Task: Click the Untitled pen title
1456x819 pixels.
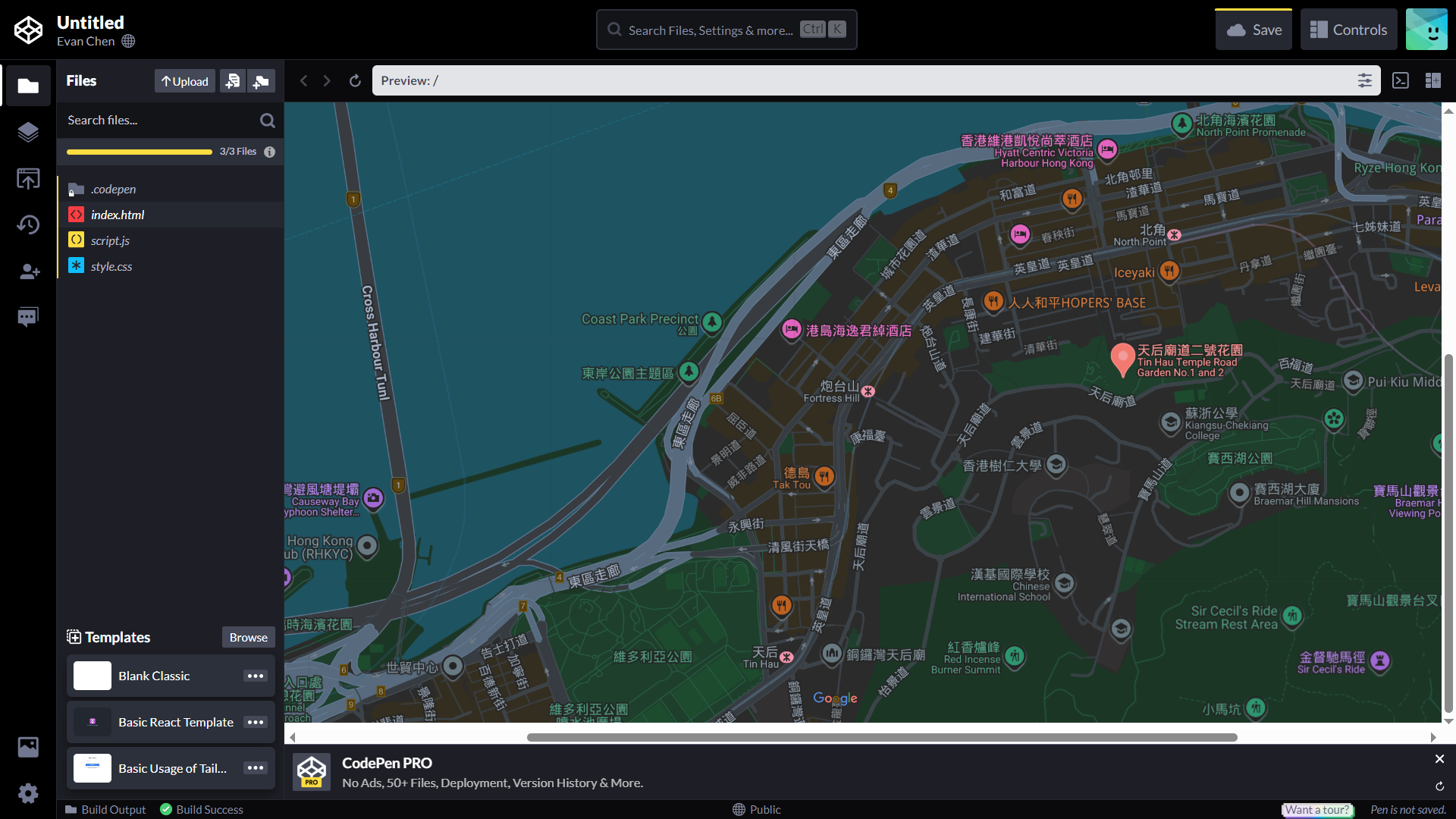Action: [x=90, y=23]
